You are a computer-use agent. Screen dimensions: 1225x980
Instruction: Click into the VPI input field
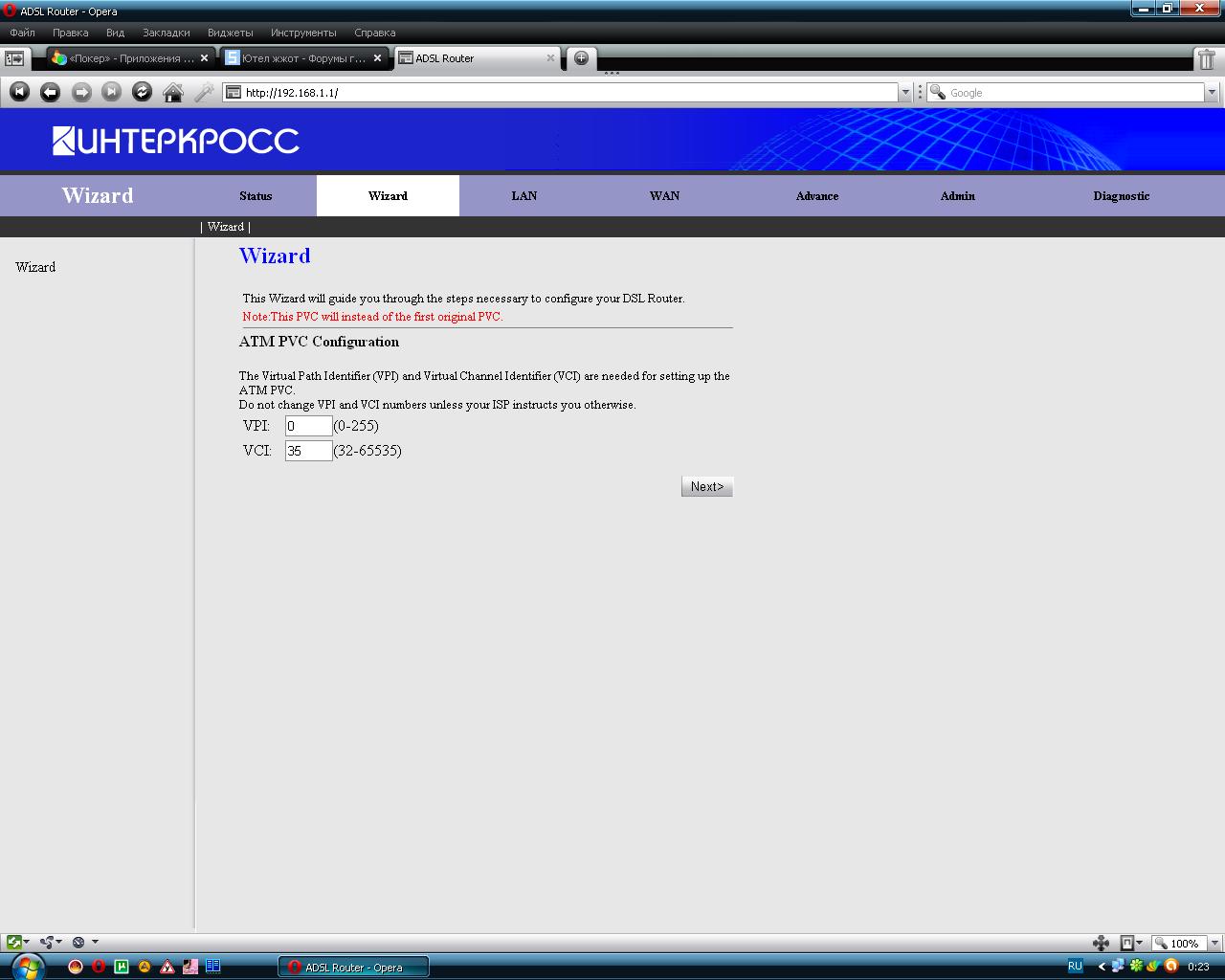click(x=308, y=426)
